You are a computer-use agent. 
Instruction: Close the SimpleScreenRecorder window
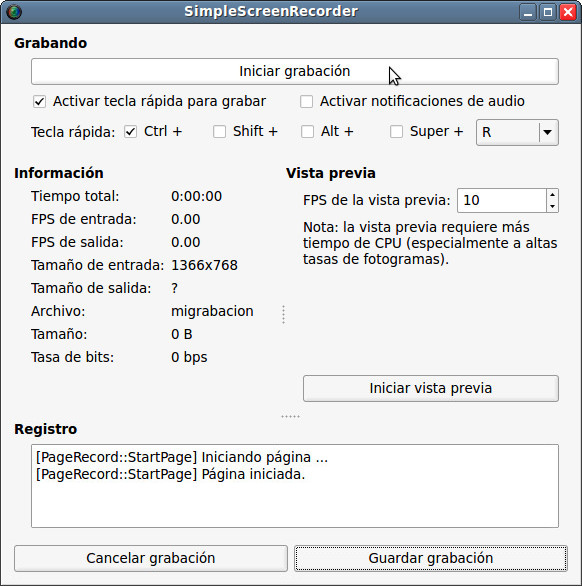click(x=568, y=12)
